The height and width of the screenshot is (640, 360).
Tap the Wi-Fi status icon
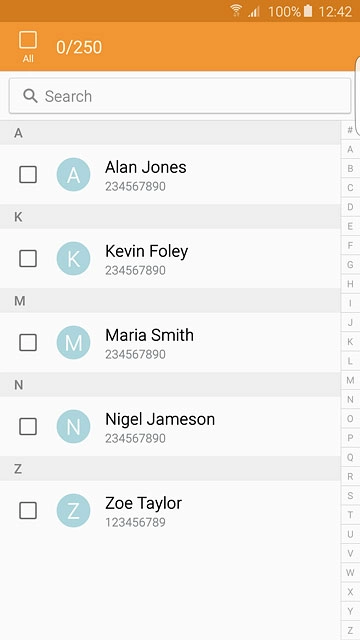pos(236,11)
